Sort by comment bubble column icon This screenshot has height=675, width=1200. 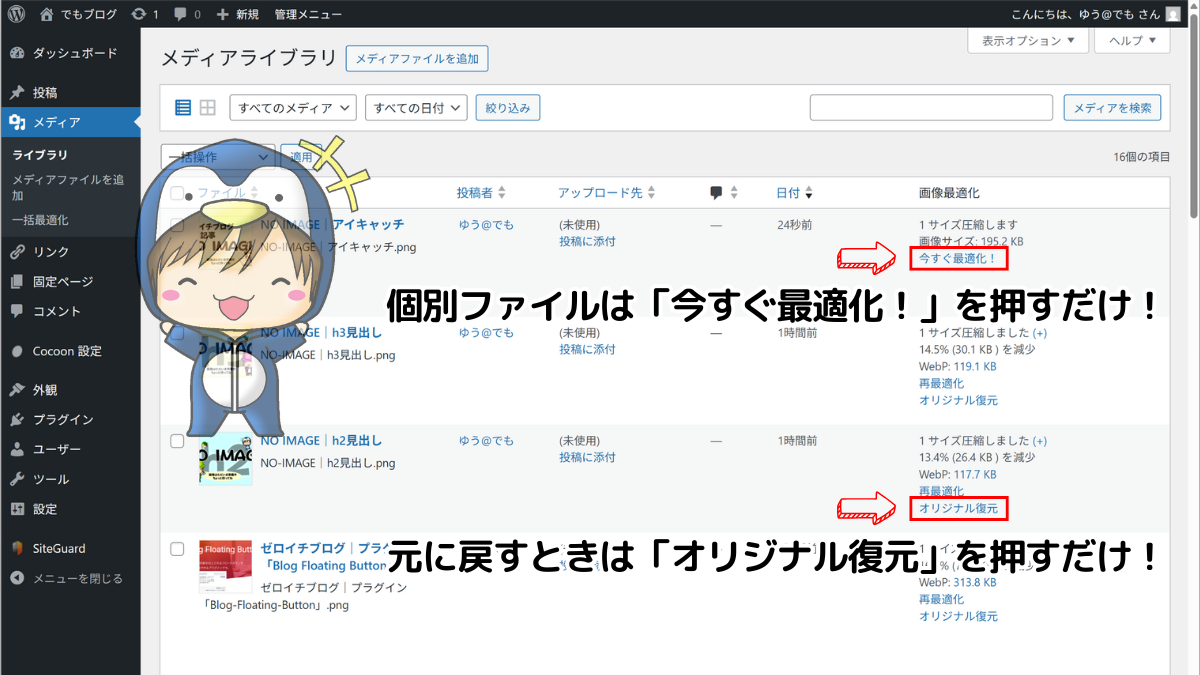716,192
